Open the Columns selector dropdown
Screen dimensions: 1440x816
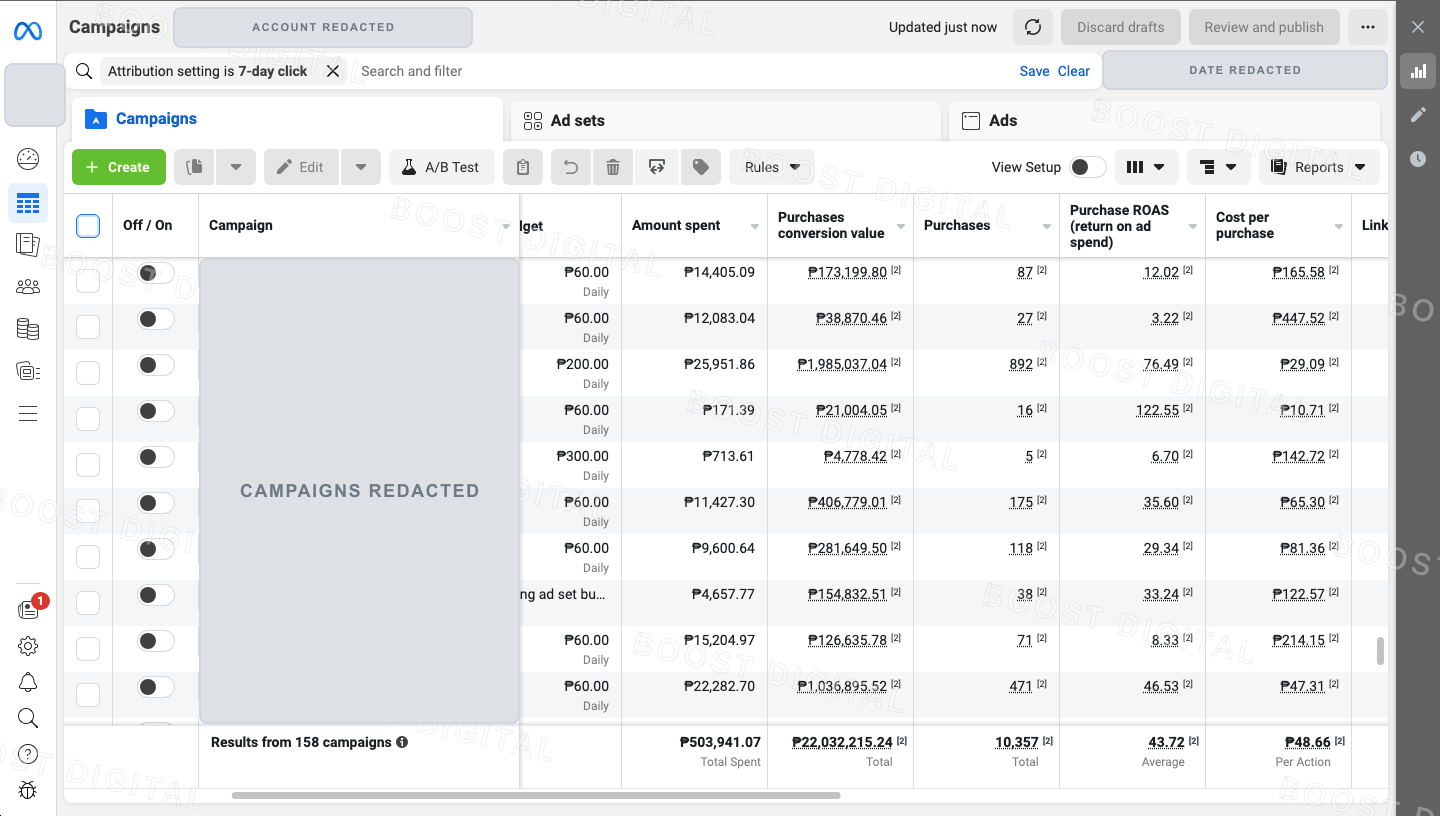1145,167
